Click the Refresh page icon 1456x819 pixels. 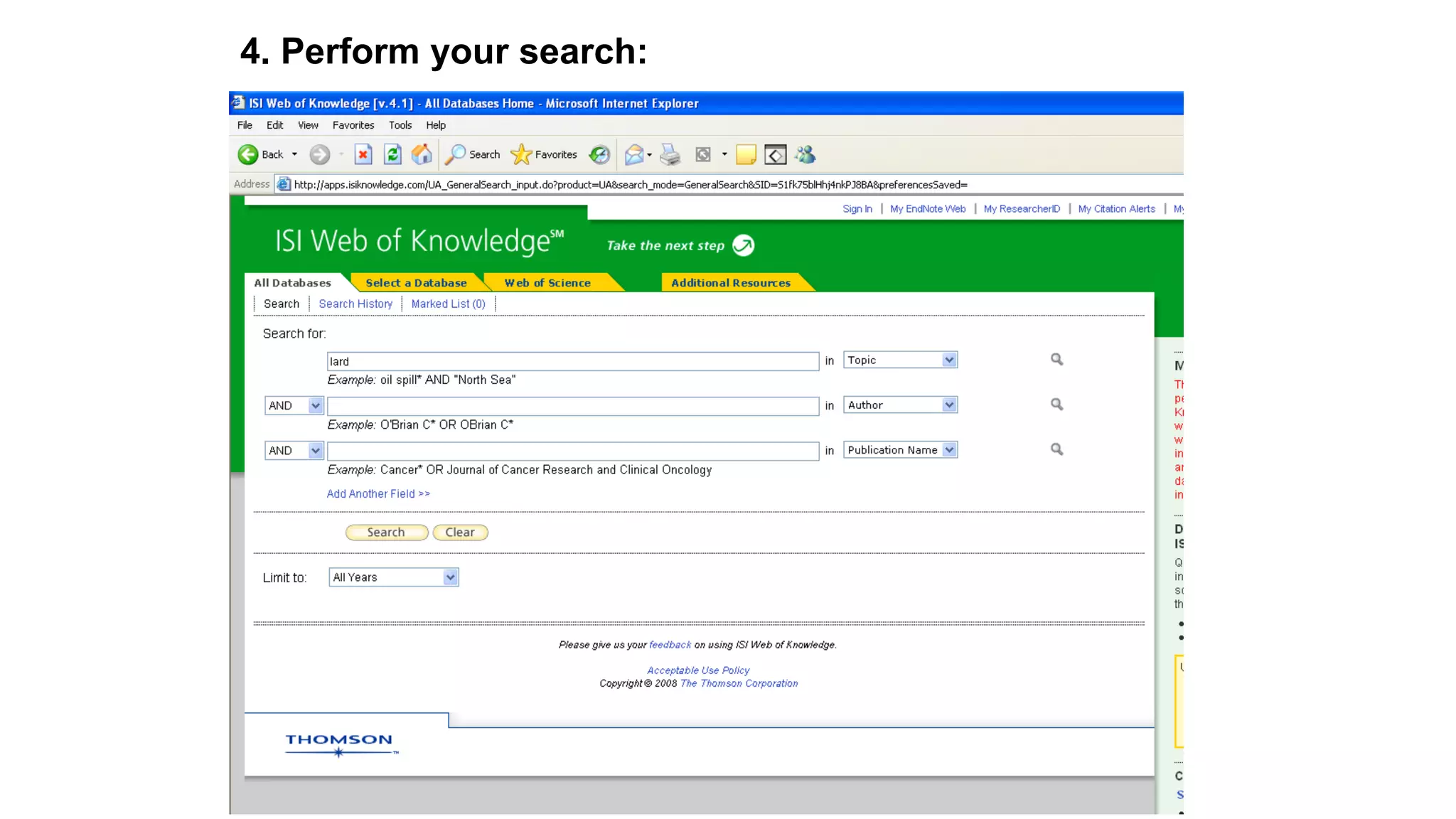(392, 154)
